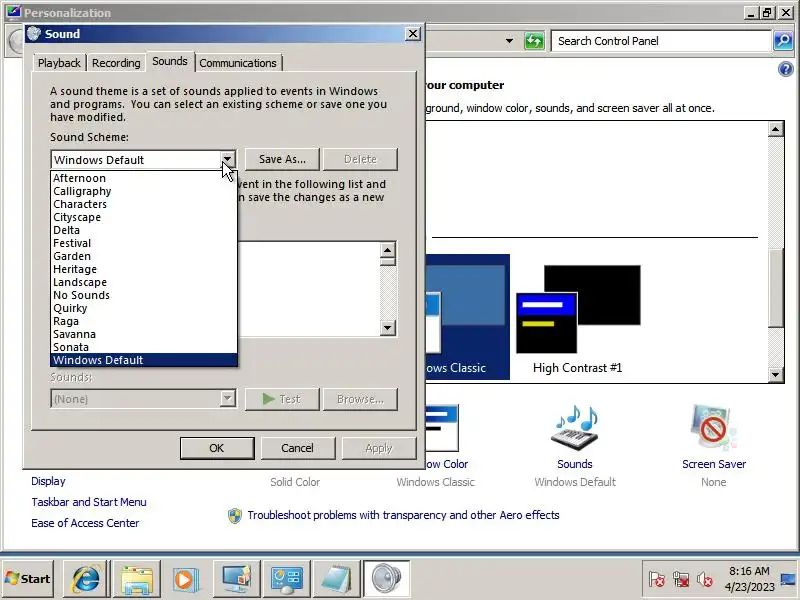Click the Search Control Panel field

[x=661, y=41]
